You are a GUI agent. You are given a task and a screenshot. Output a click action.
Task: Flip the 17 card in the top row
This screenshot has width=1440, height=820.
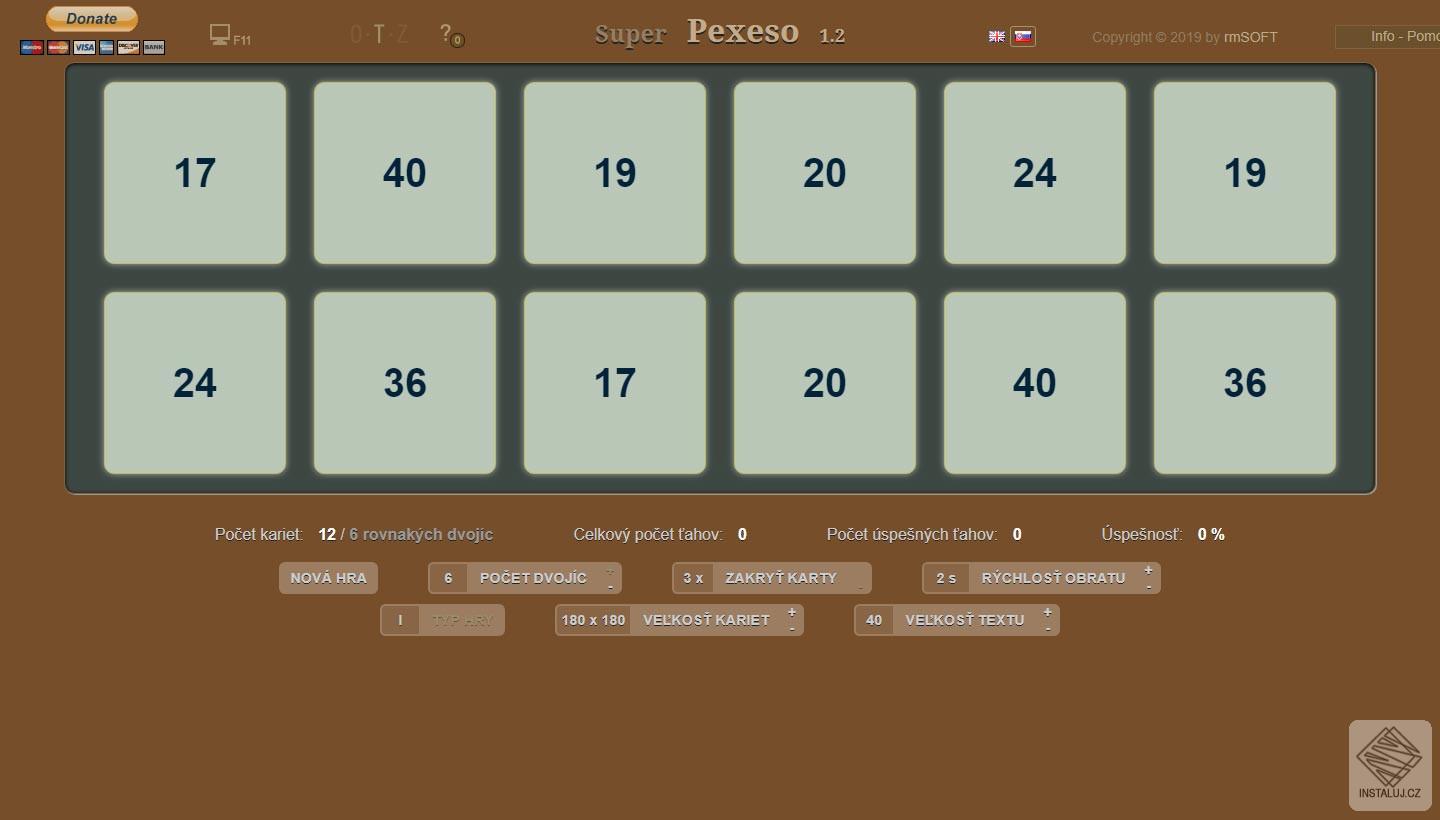[x=195, y=173]
